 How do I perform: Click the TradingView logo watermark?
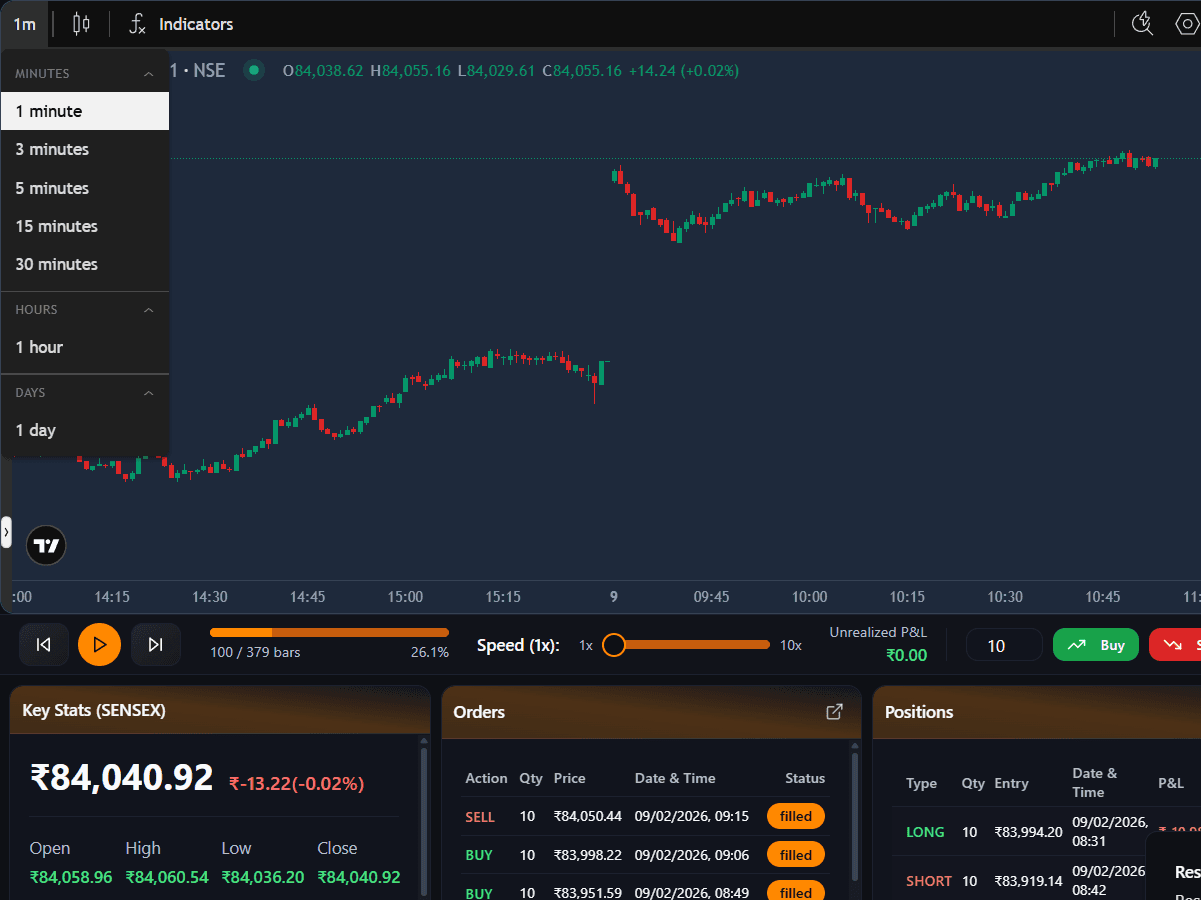[x=46, y=545]
